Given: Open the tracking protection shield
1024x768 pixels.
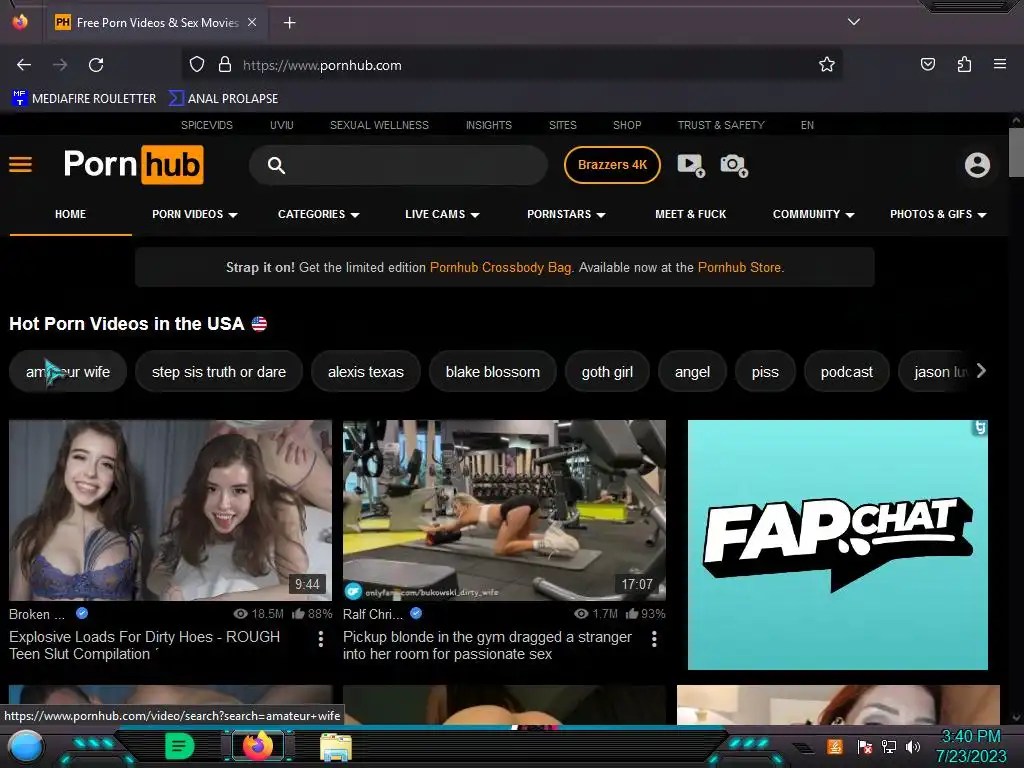Looking at the screenshot, I should (x=197, y=65).
